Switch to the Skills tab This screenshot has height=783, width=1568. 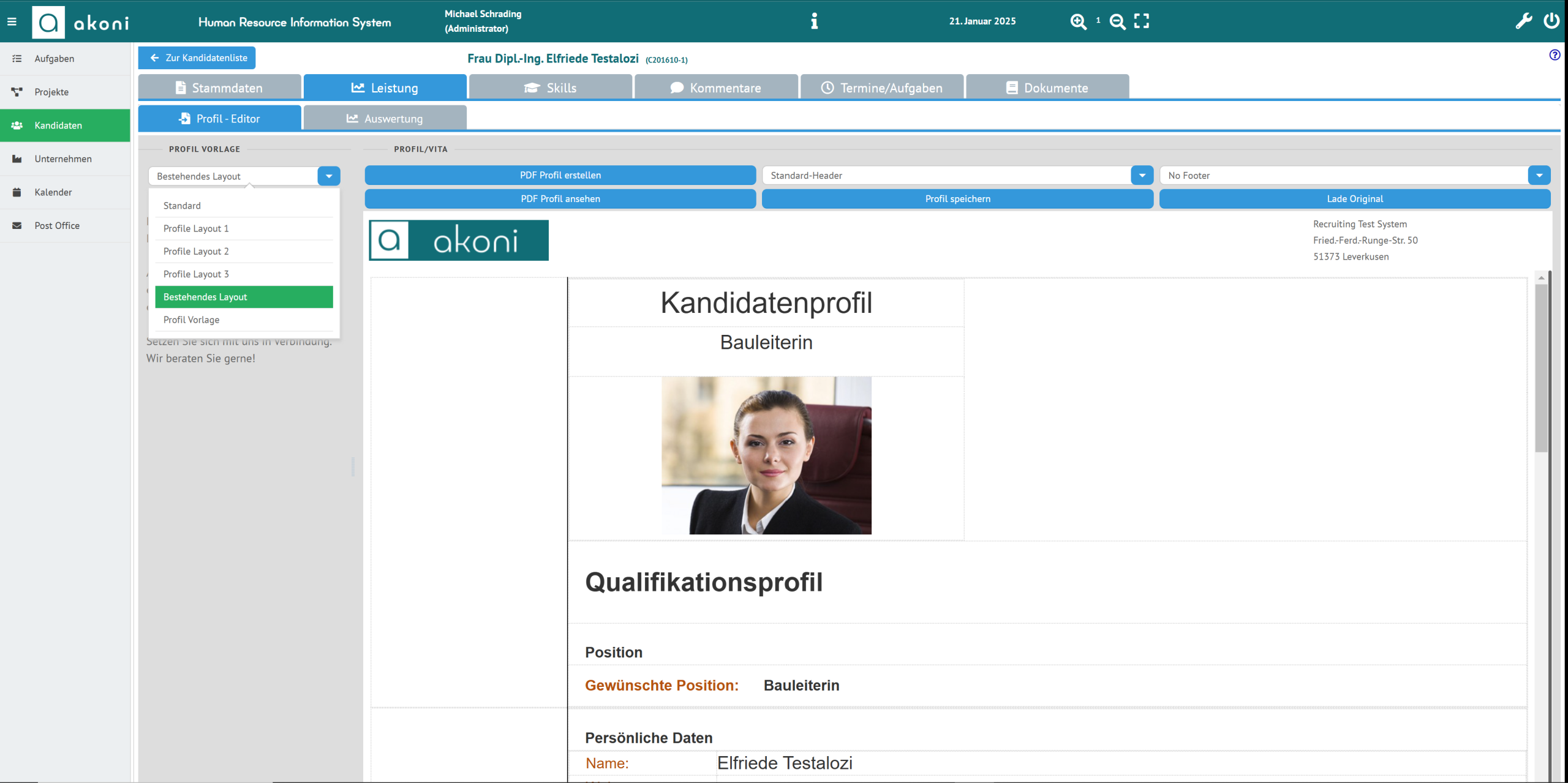550,88
